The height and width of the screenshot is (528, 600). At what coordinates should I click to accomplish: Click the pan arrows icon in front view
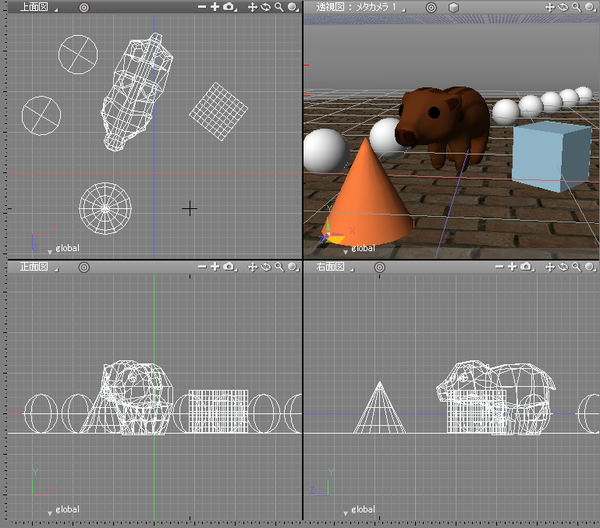252,267
